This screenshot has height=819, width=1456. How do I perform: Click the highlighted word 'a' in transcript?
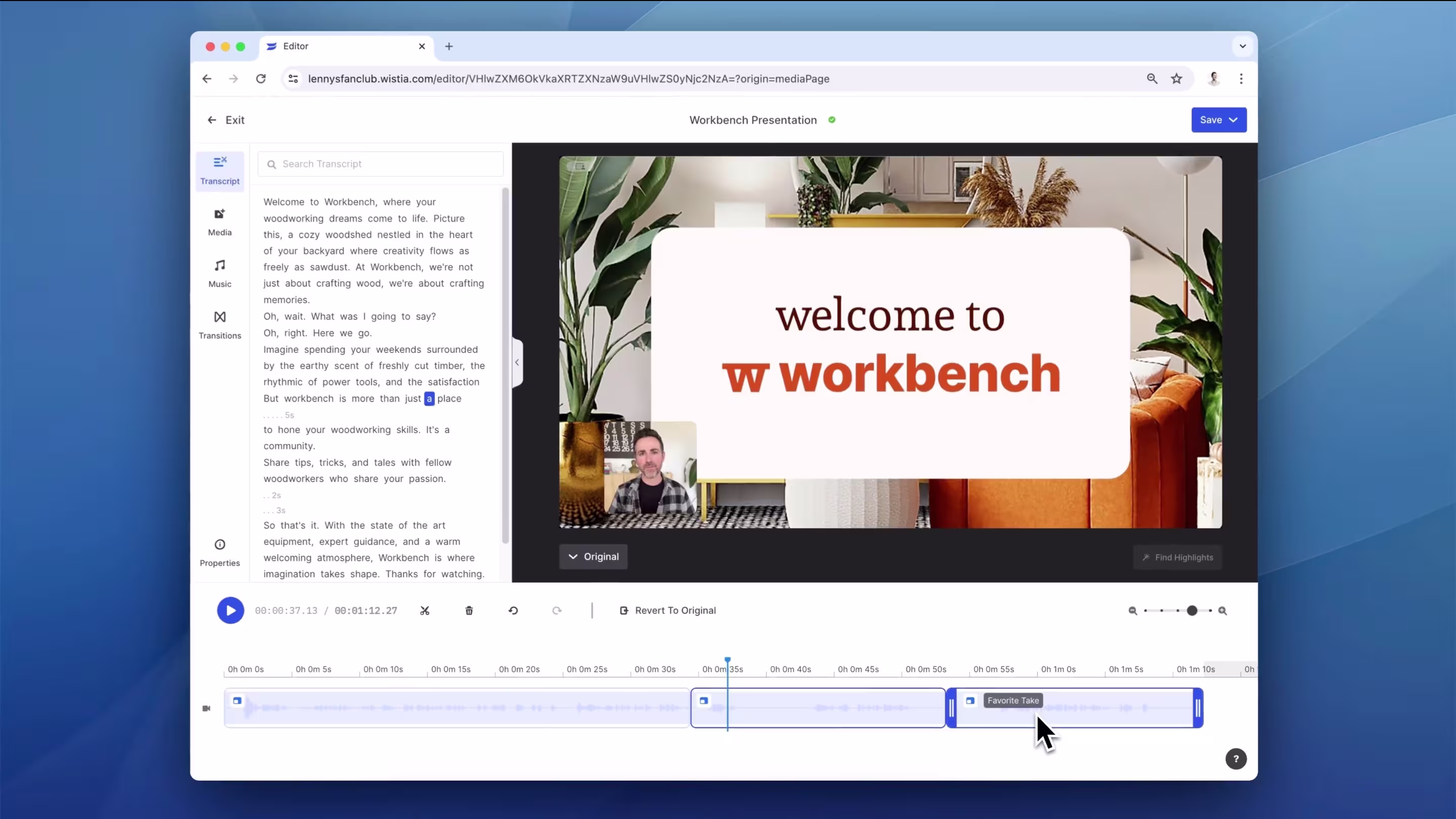[x=430, y=398]
